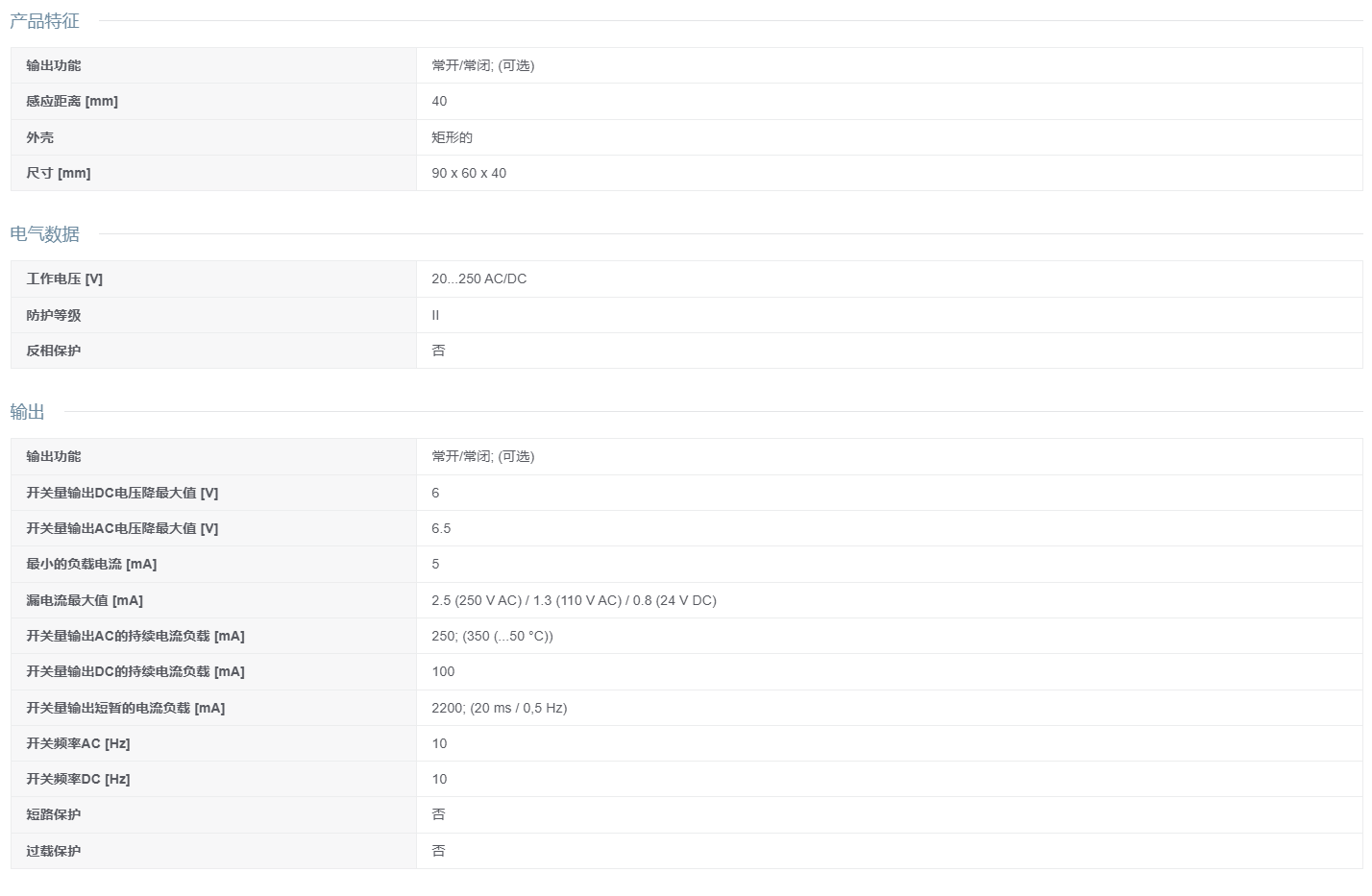Viewport: 1372px width, 896px height.
Task: Click the value 90 x 60 x 40
Action: pyautogui.click(x=469, y=173)
